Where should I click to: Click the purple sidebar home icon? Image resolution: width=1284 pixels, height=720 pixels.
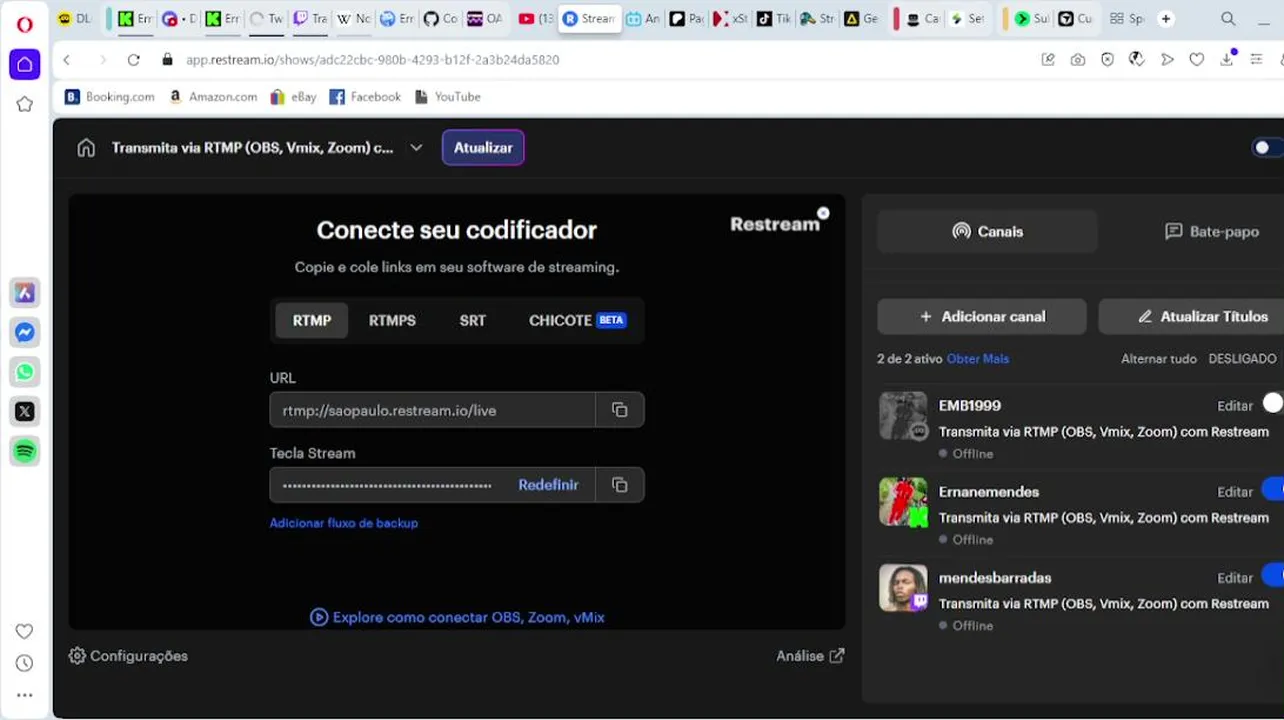click(25, 65)
